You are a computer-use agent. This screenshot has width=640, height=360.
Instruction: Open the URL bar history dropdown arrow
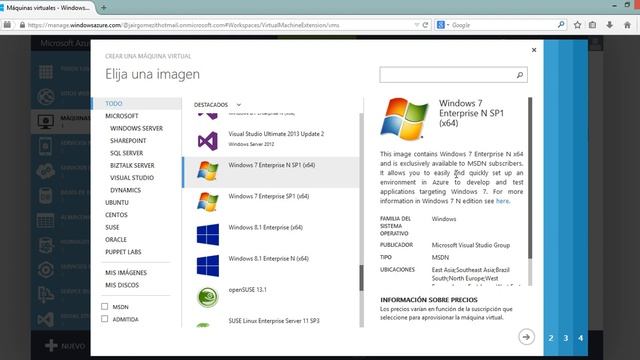tap(417, 25)
